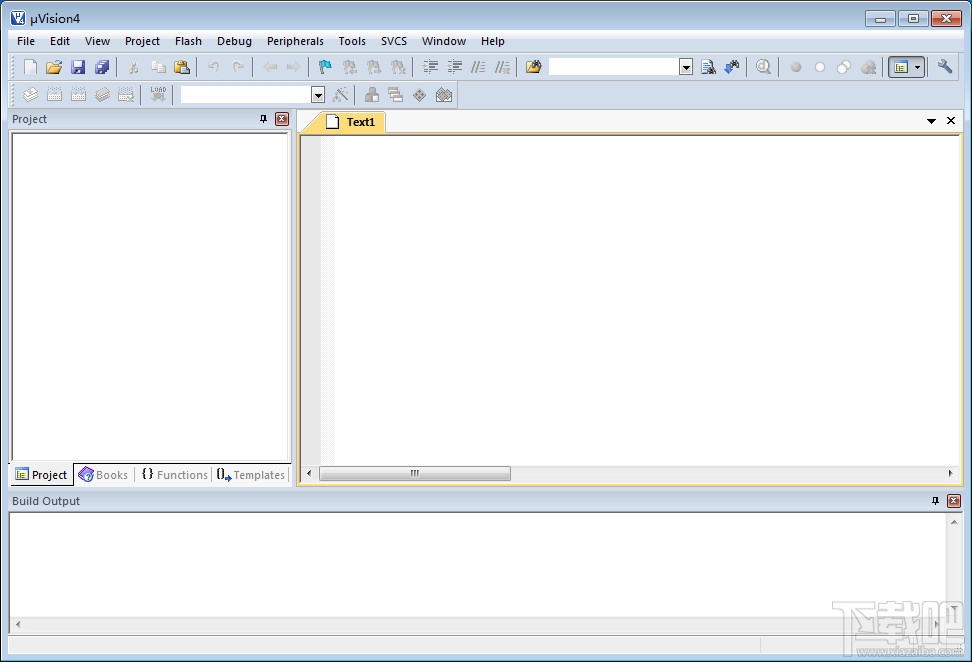Viewport: 972px width, 662px height.
Task: Click the Comment selection icon
Action: coord(478,67)
